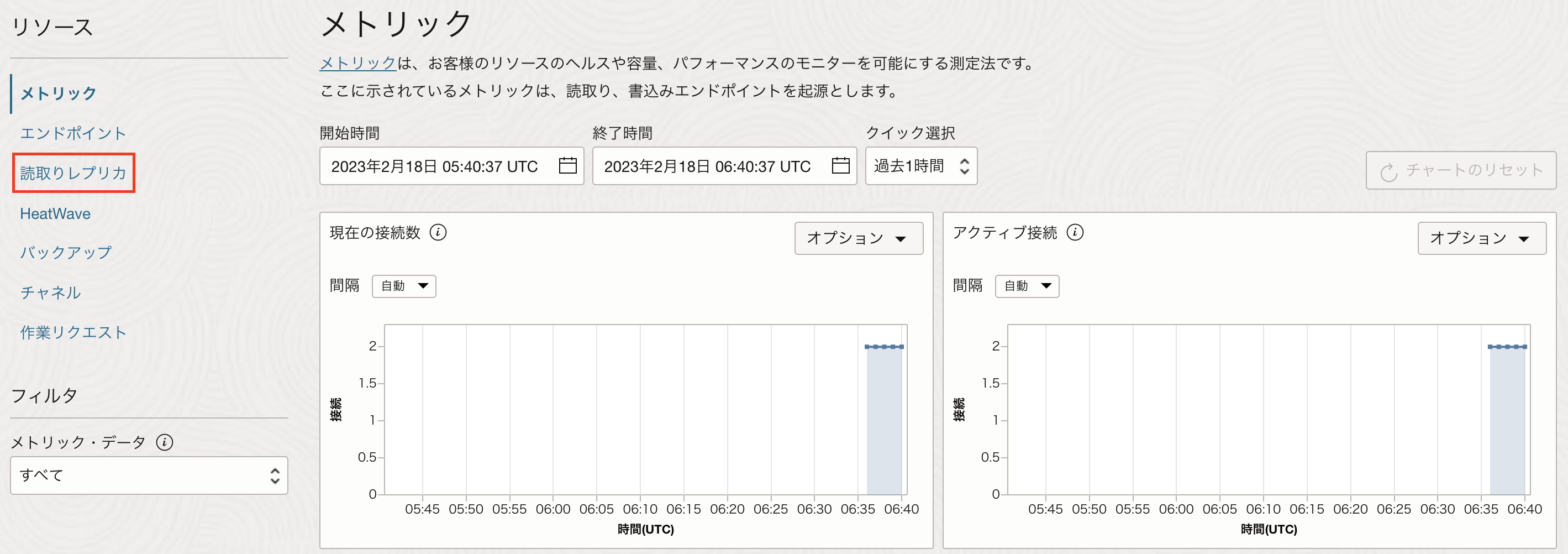Viewport: 1568px width, 554px height.
Task: Open the 間隔 dropdown in 現在の接続数 chart
Action: (x=403, y=286)
